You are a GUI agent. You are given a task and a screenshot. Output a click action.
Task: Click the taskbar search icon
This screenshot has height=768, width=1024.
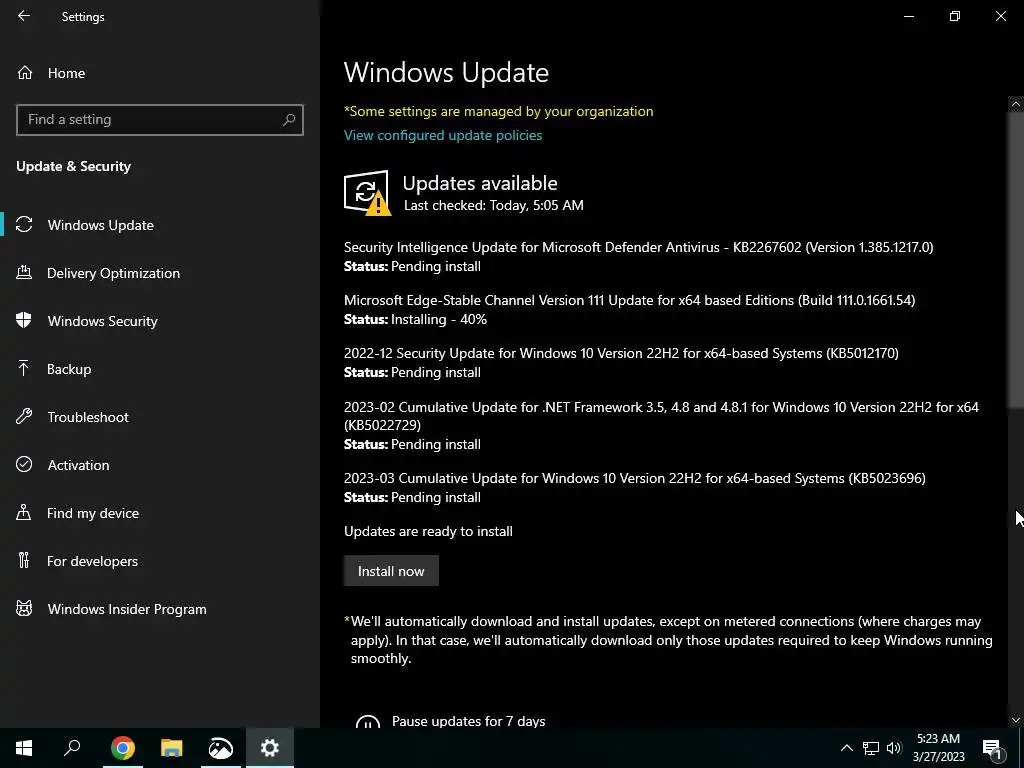click(x=72, y=748)
